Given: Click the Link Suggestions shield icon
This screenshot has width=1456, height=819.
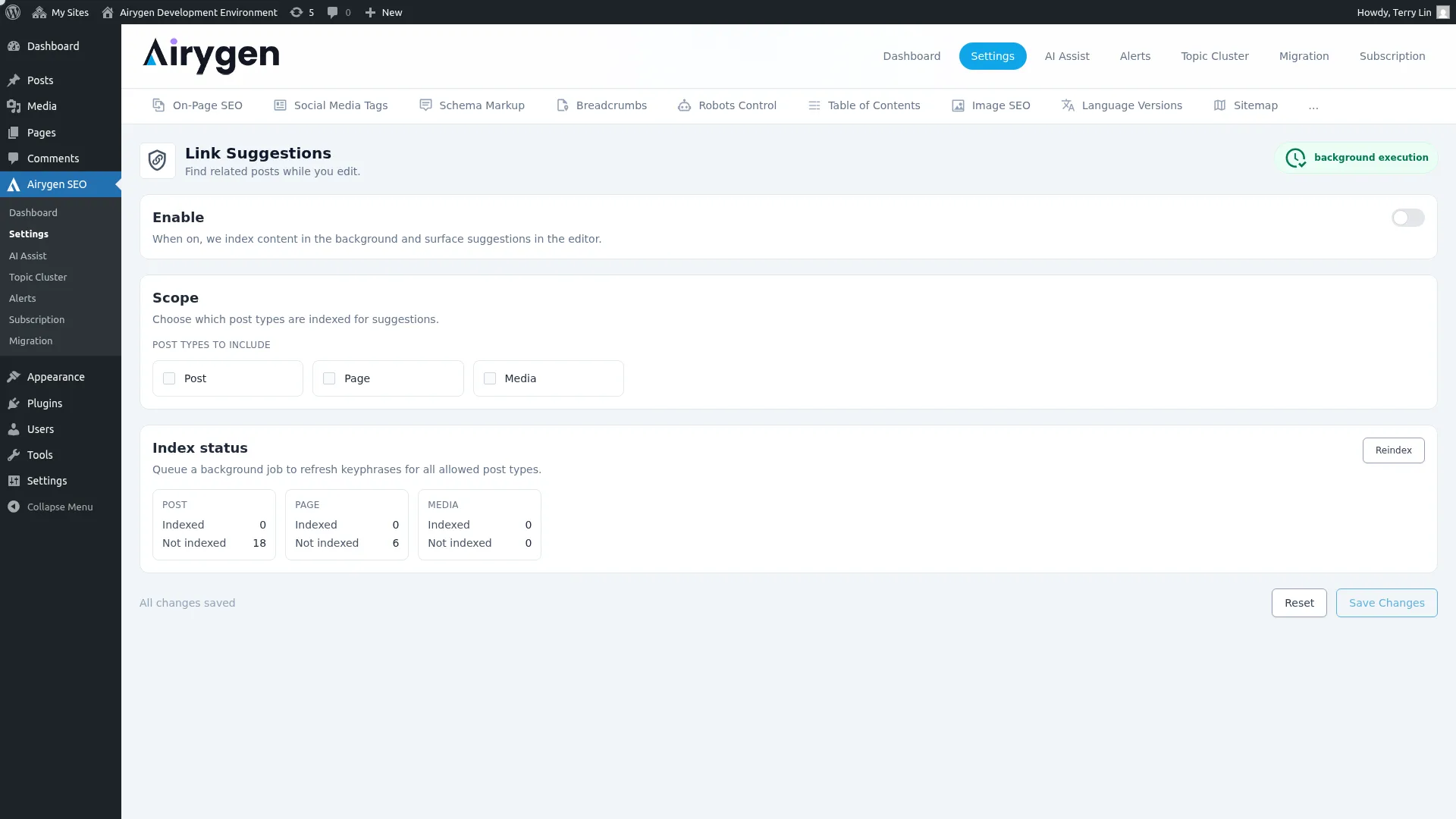Looking at the screenshot, I should pyautogui.click(x=158, y=161).
